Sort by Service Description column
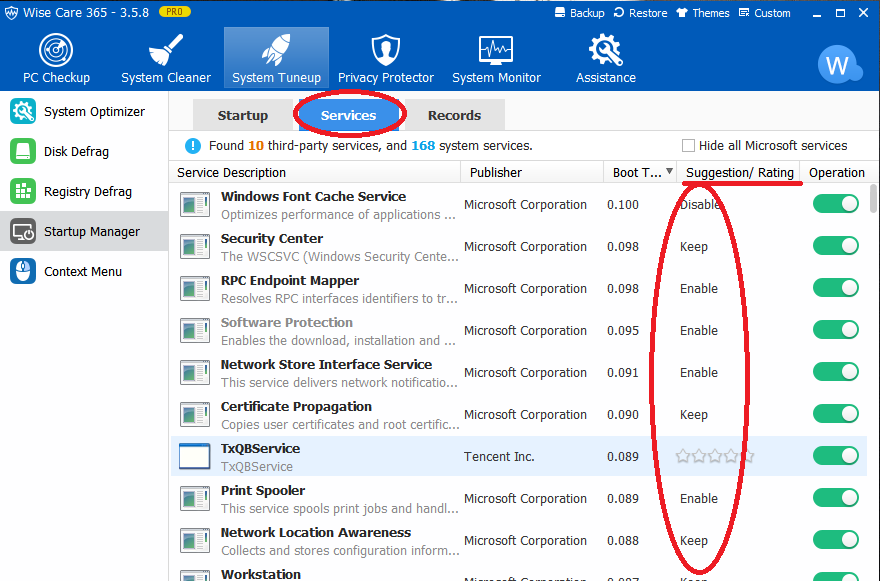Screen dimensions: 880x581 (314, 172)
